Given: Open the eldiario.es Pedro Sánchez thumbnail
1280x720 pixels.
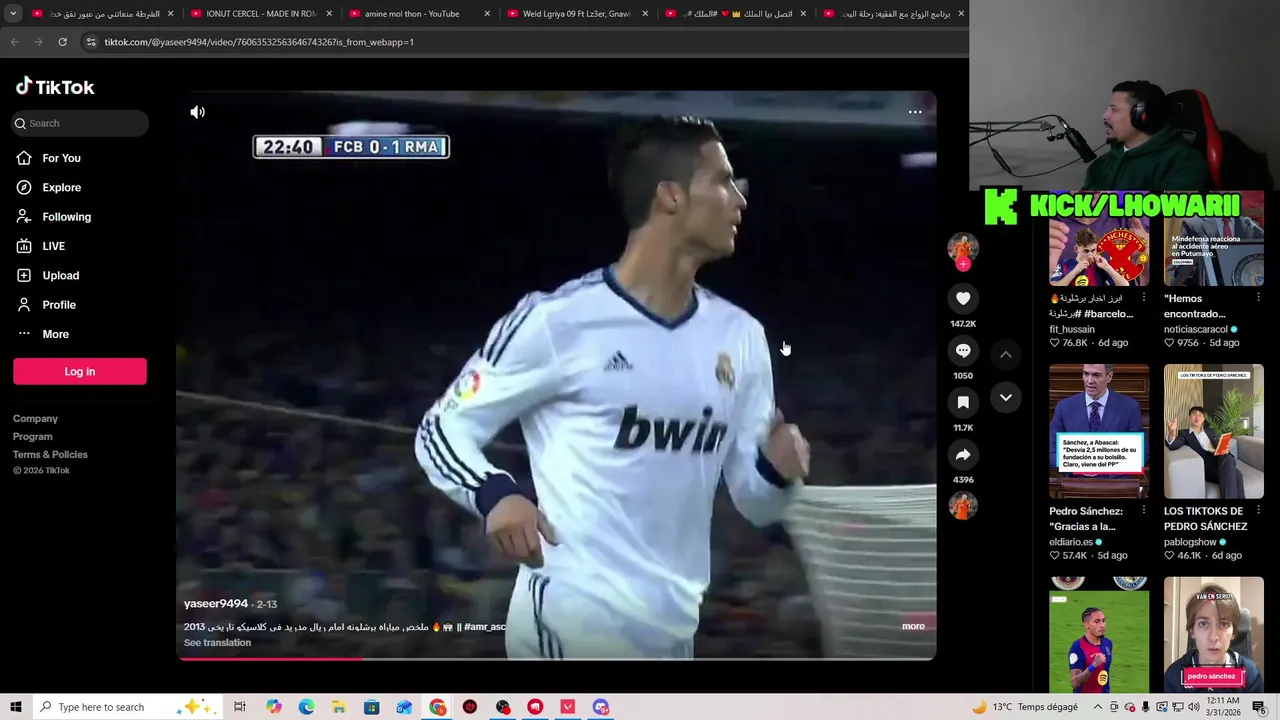Looking at the screenshot, I should pos(1099,431).
